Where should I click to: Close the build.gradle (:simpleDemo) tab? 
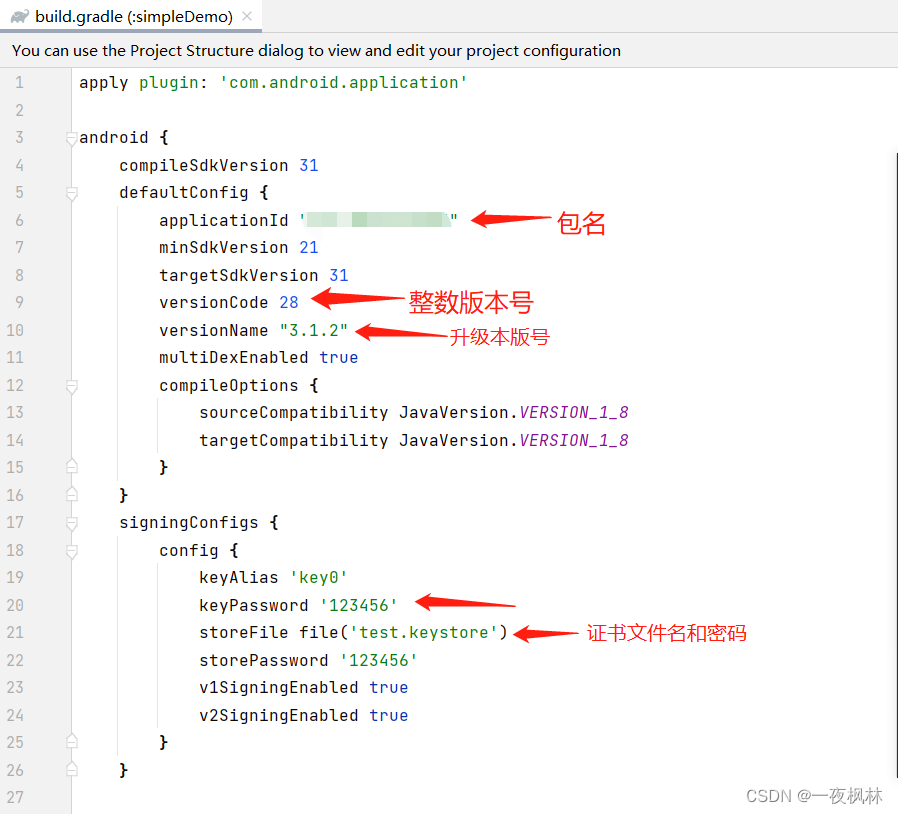[247, 16]
